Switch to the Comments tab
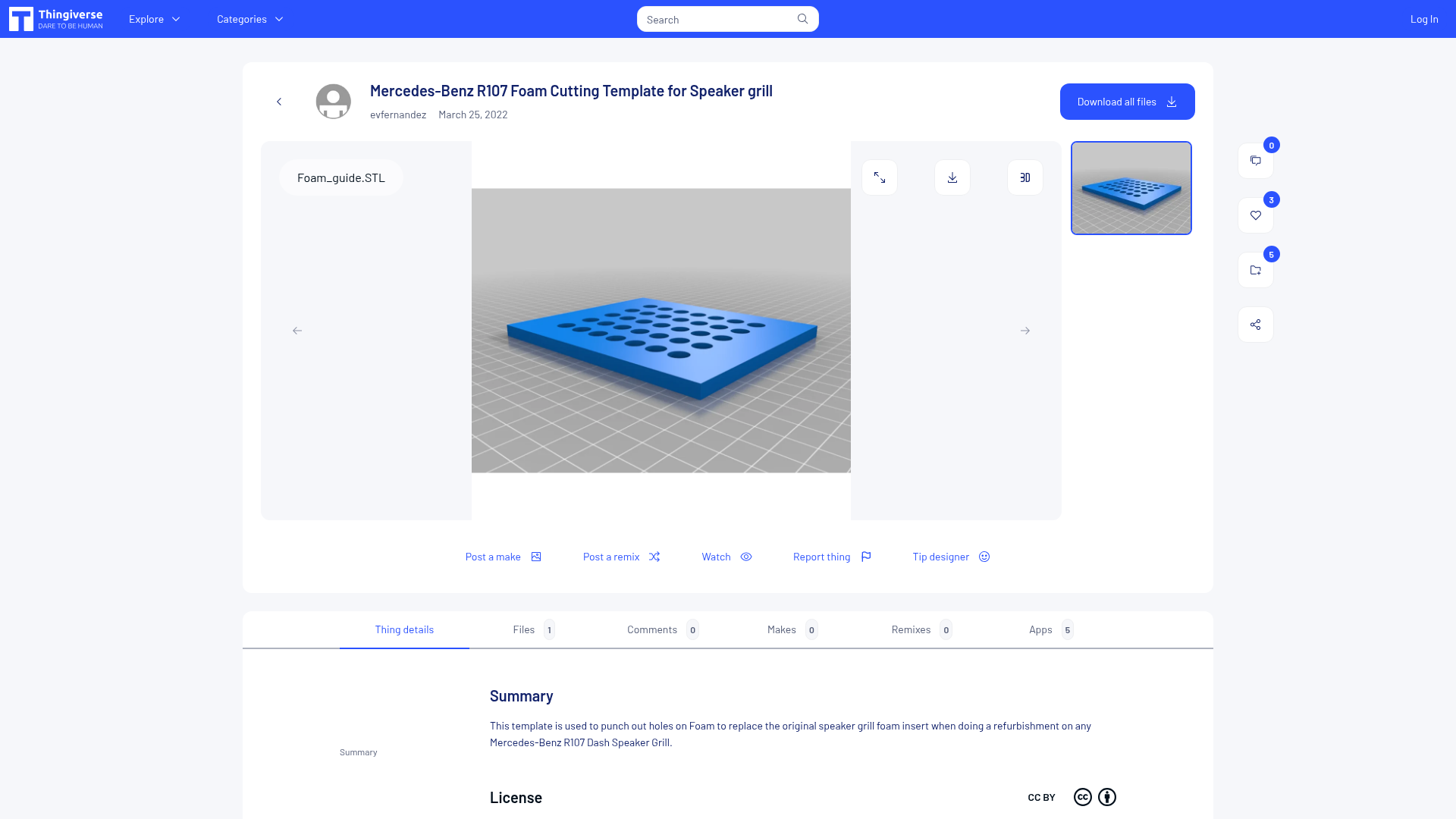The height and width of the screenshot is (819, 1456). click(663, 629)
